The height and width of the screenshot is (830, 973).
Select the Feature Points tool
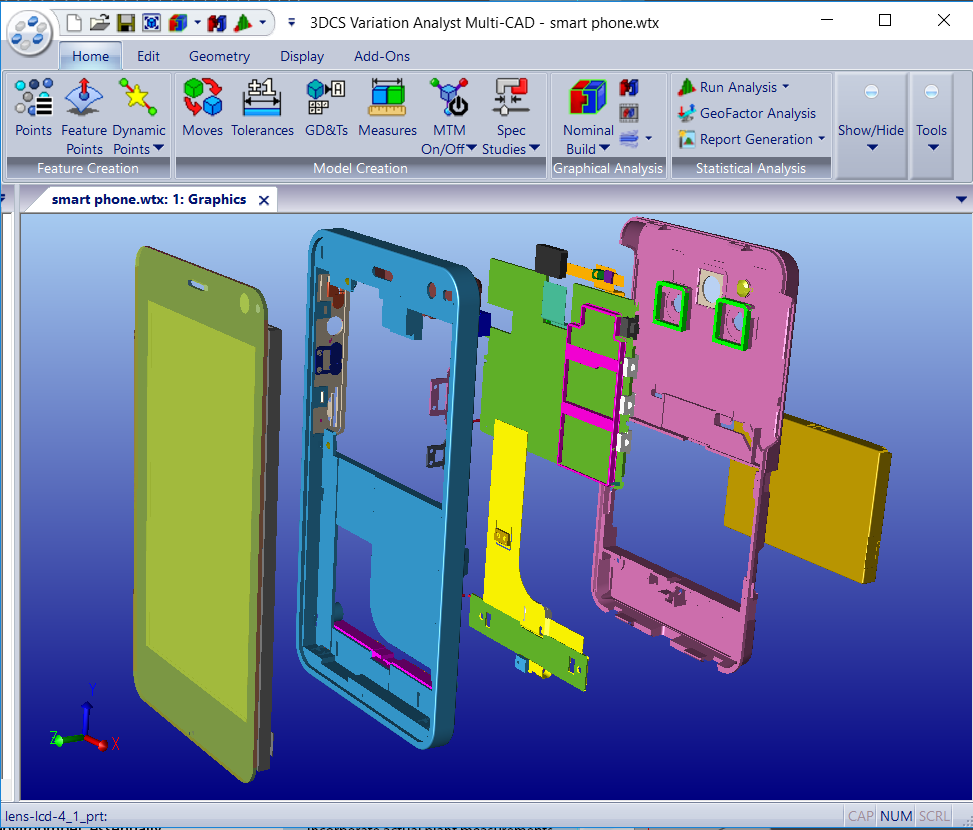point(84,109)
